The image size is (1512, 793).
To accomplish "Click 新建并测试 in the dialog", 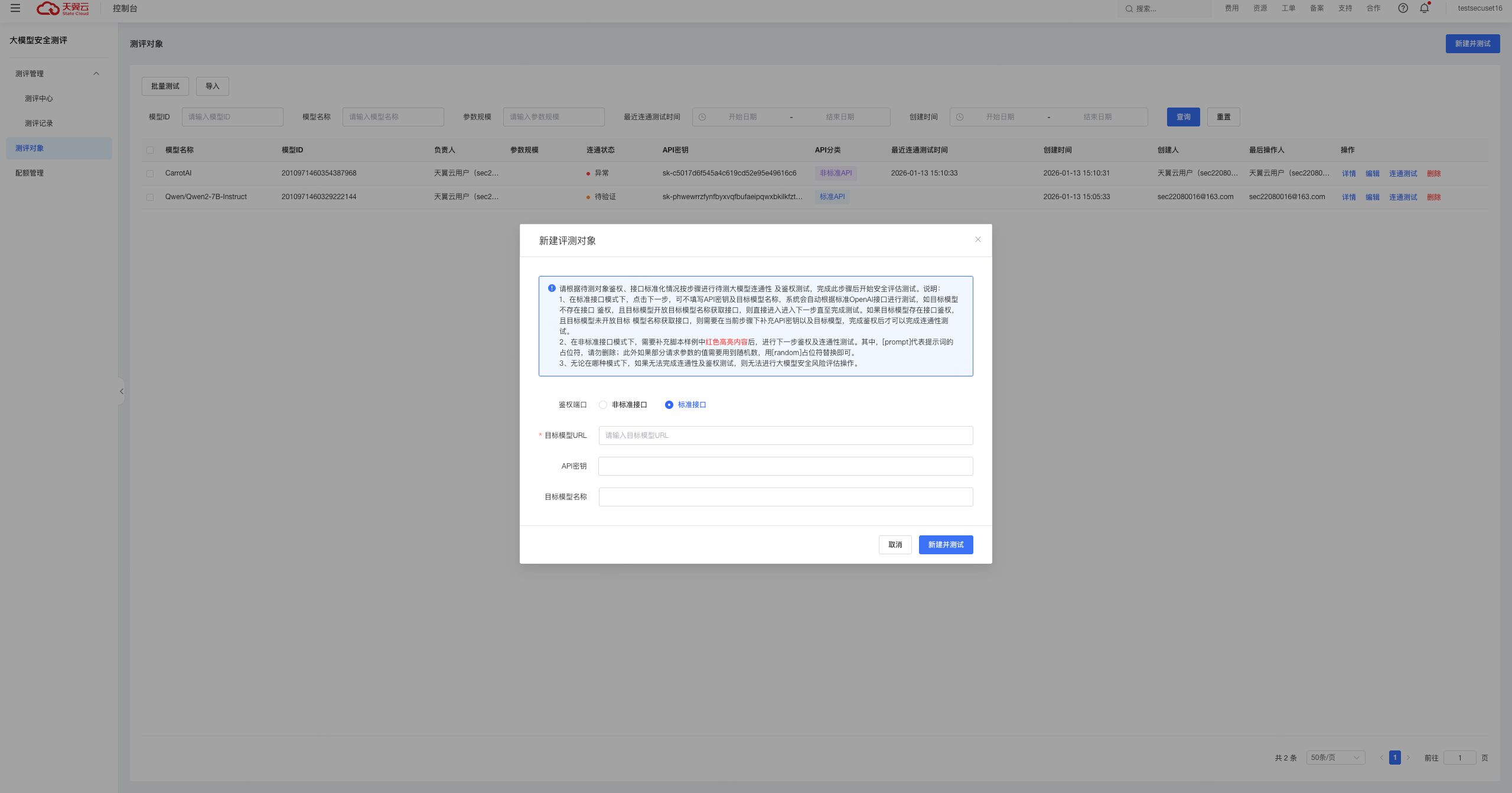I will (945, 545).
